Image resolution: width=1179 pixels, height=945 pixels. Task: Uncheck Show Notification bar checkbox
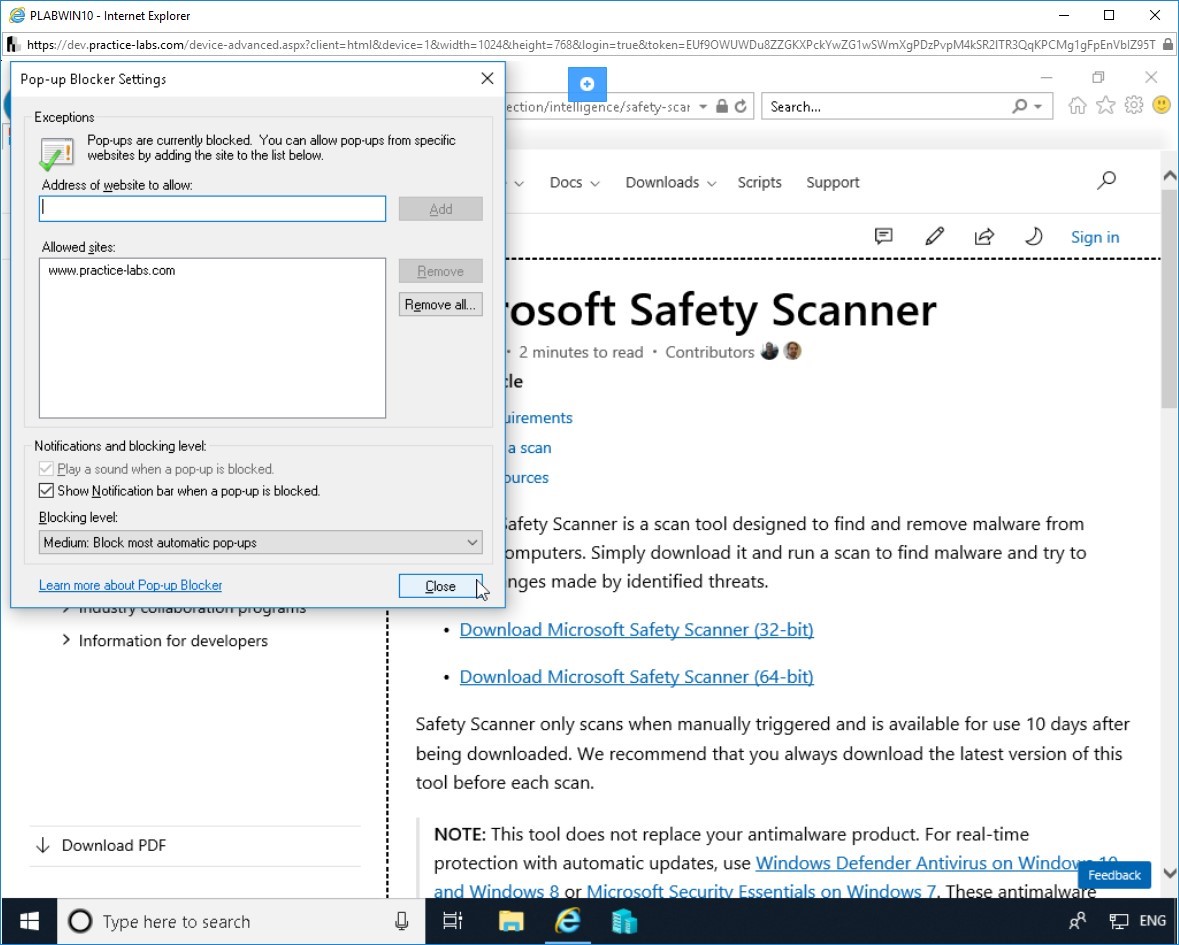[46, 491]
